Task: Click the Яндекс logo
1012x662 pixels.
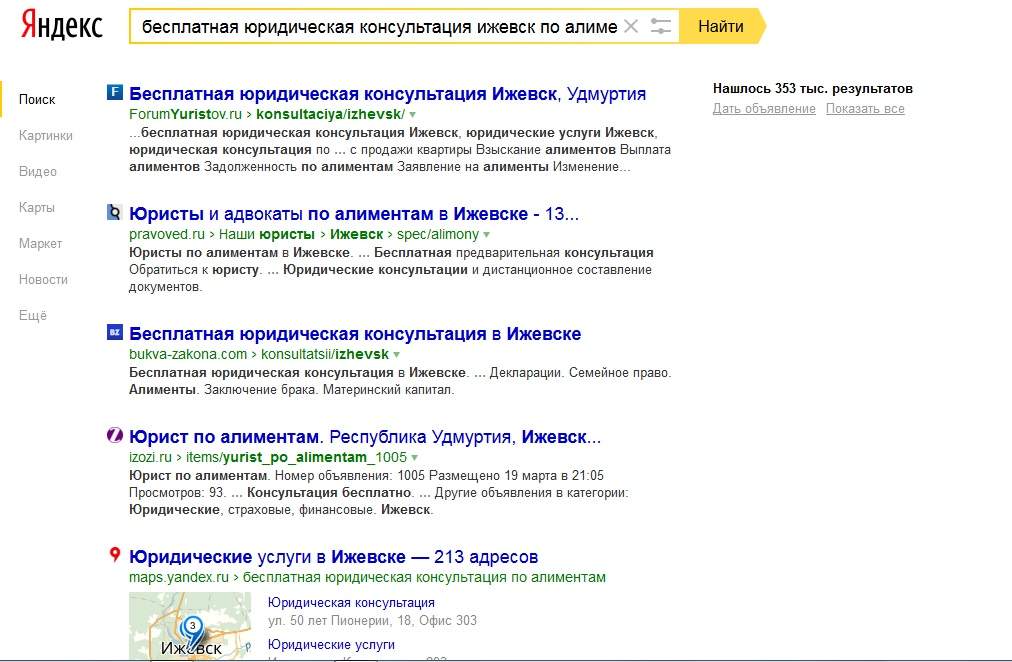Action: click(x=62, y=26)
